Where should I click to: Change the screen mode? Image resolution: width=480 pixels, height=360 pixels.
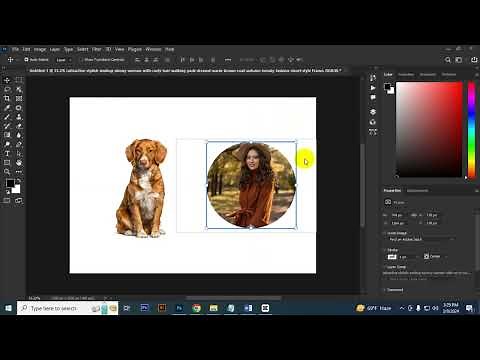(19, 200)
